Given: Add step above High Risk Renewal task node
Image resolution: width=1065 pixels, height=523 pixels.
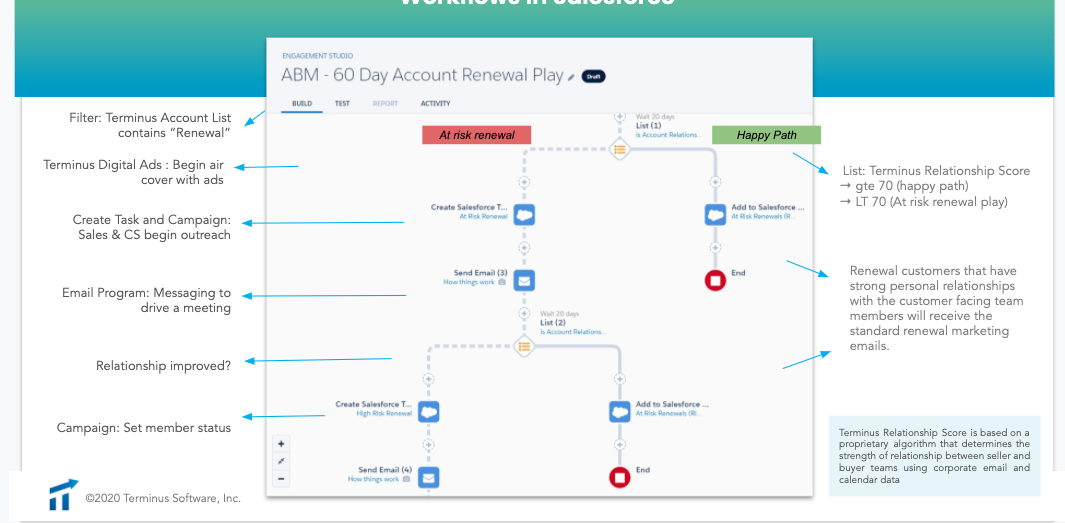Looking at the screenshot, I should (428, 379).
